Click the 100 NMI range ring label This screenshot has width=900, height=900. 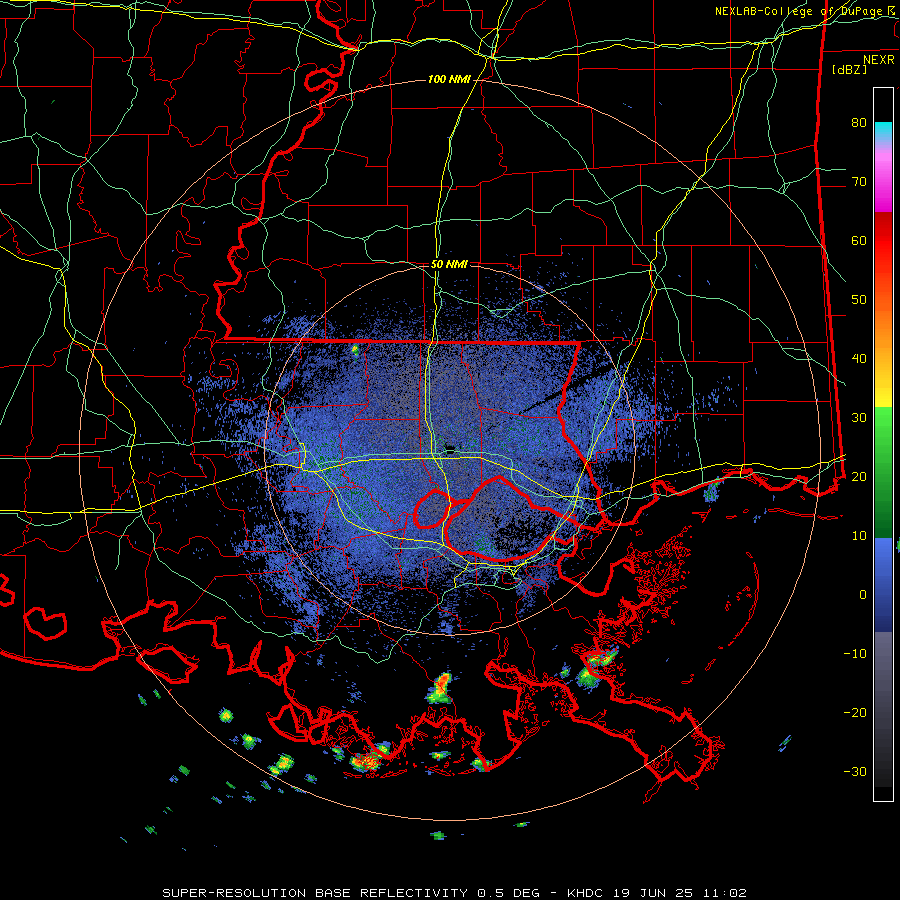[449, 79]
